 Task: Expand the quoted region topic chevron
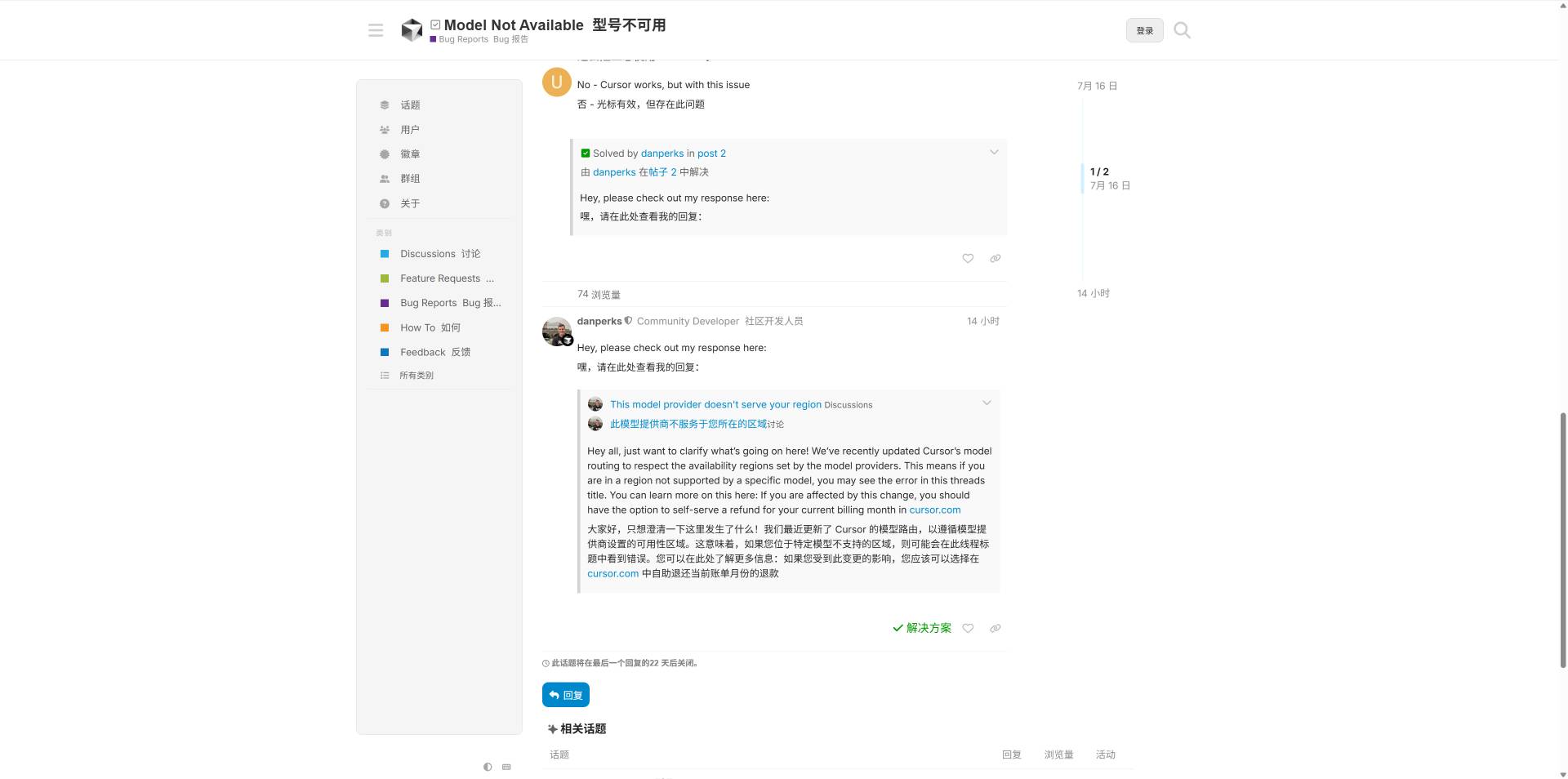click(x=987, y=403)
